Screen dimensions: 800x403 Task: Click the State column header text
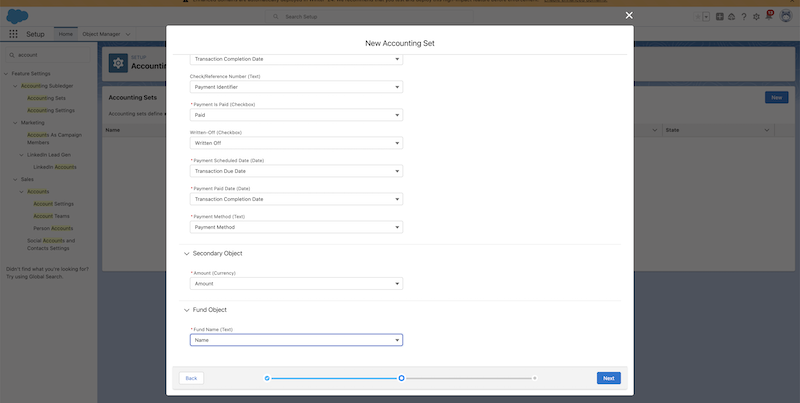tap(672, 130)
